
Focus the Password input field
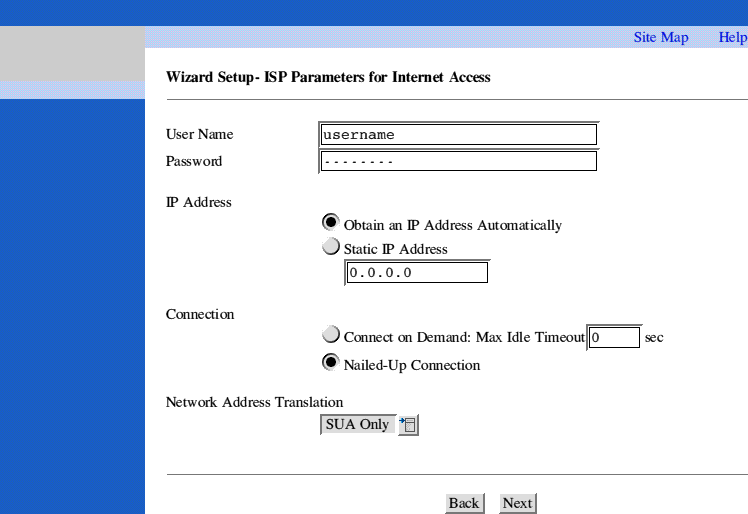click(x=458, y=161)
